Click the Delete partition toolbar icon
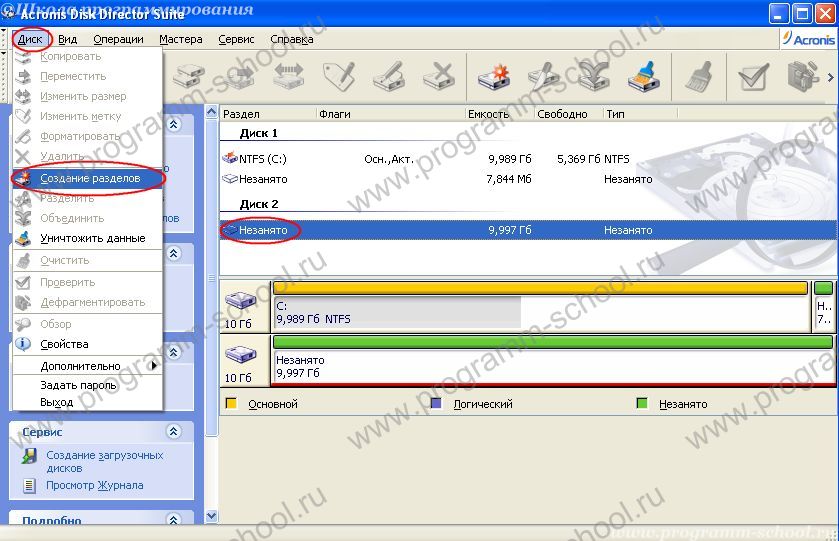Viewport: 839px width, 541px height. coord(437,75)
